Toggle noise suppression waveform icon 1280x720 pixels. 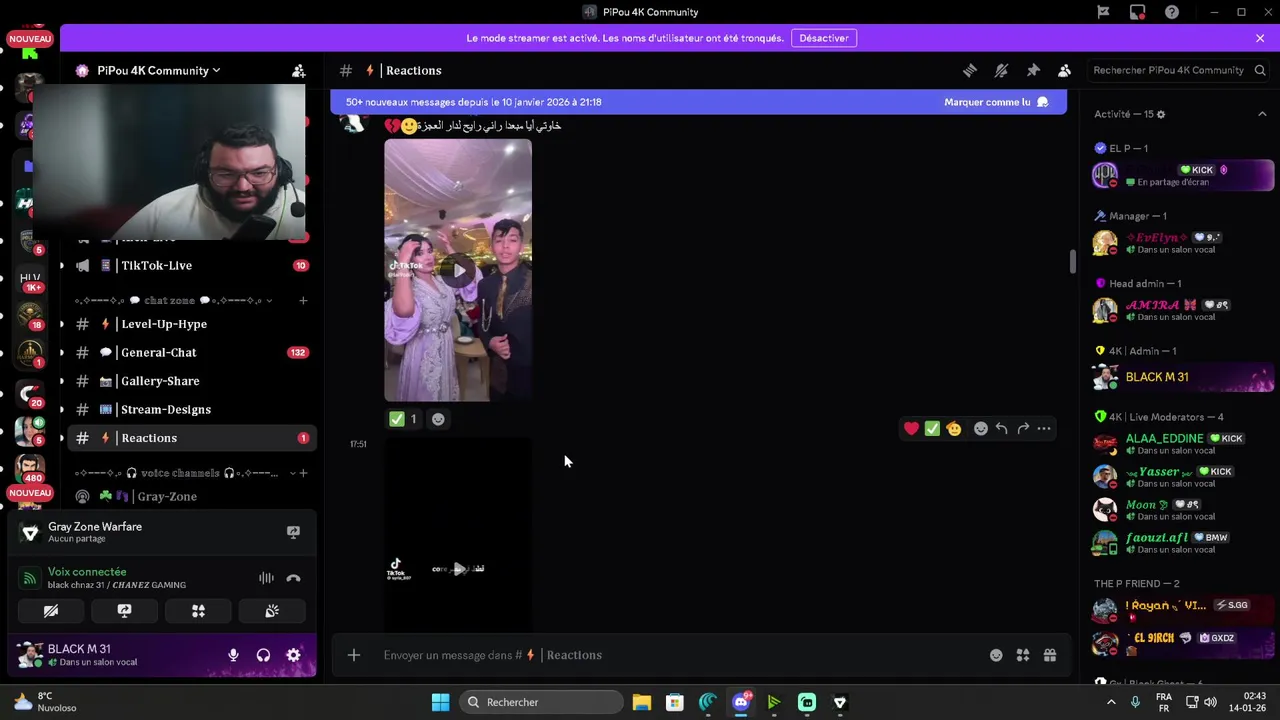(x=266, y=578)
